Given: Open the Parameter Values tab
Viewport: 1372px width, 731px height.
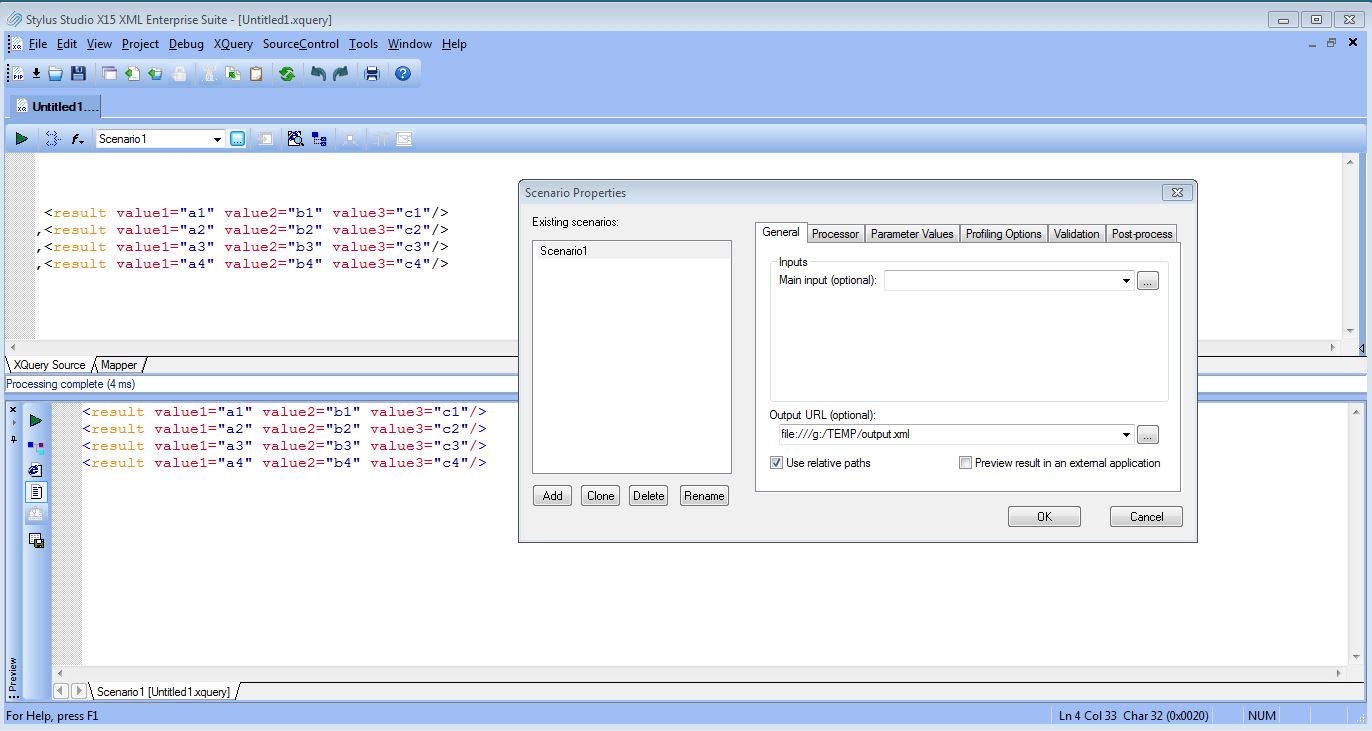Looking at the screenshot, I should [911, 234].
